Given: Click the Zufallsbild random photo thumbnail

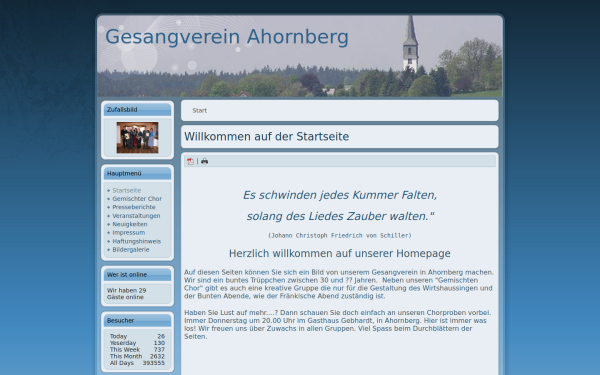Looking at the screenshot, I should tap(137, 138).
